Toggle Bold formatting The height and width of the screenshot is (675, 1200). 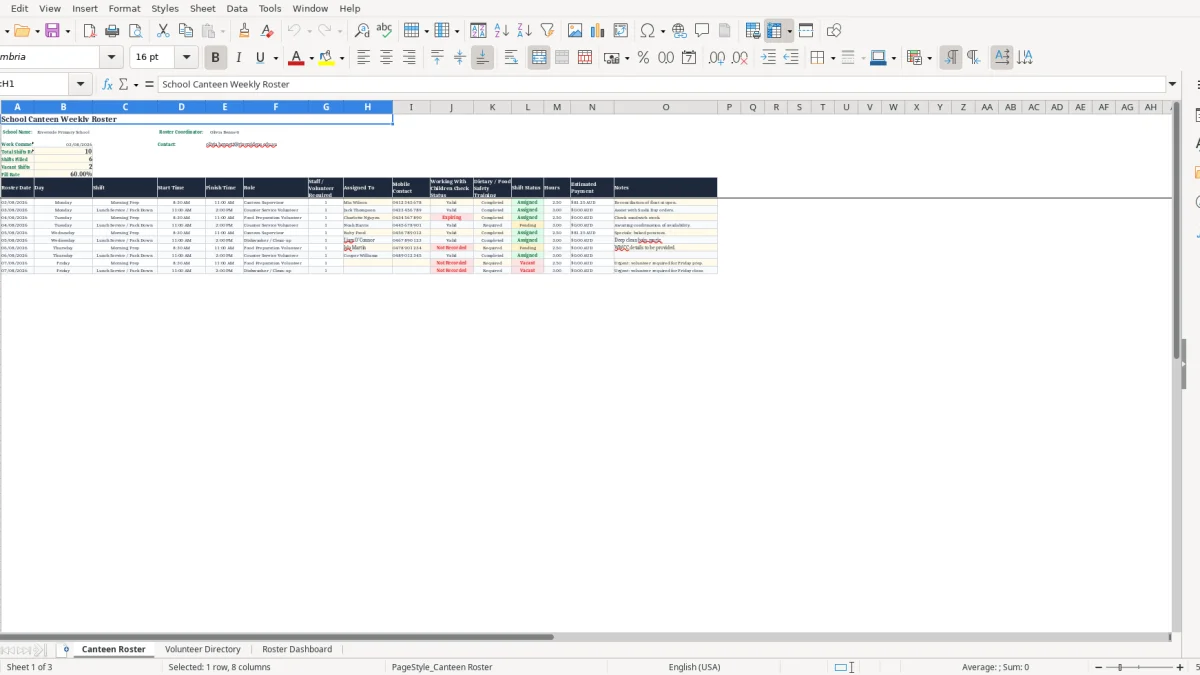(x=215, y=58)
